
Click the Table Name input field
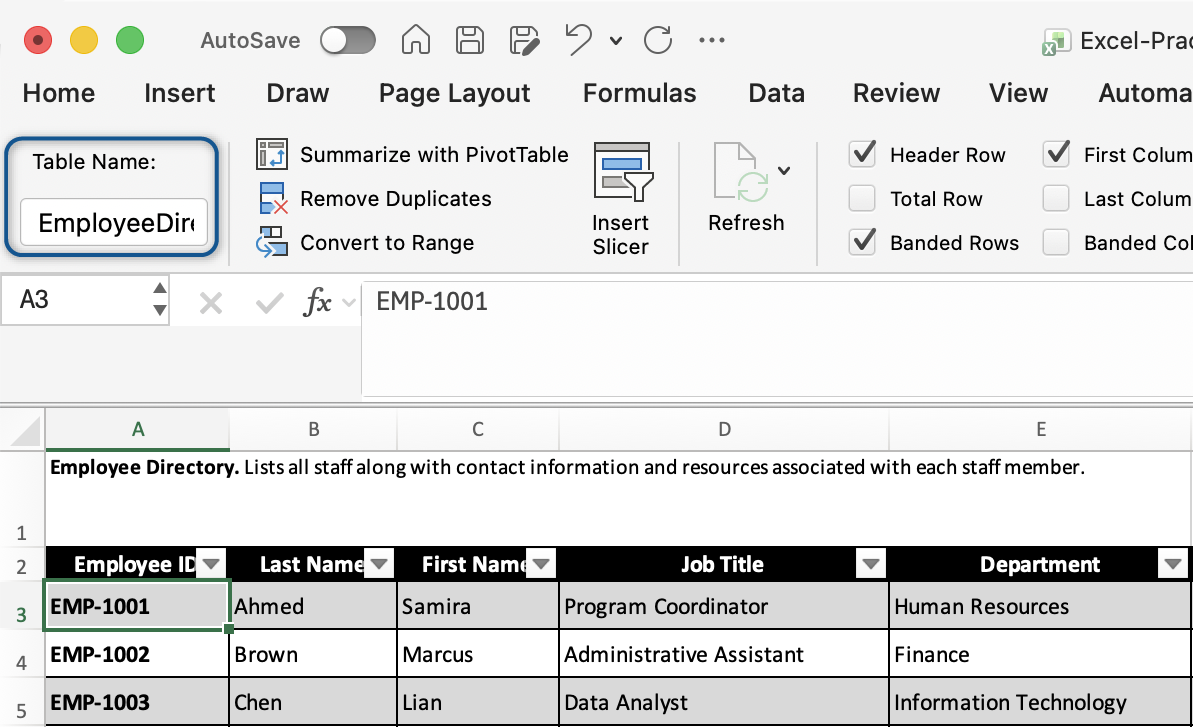[x=114, y=222]
